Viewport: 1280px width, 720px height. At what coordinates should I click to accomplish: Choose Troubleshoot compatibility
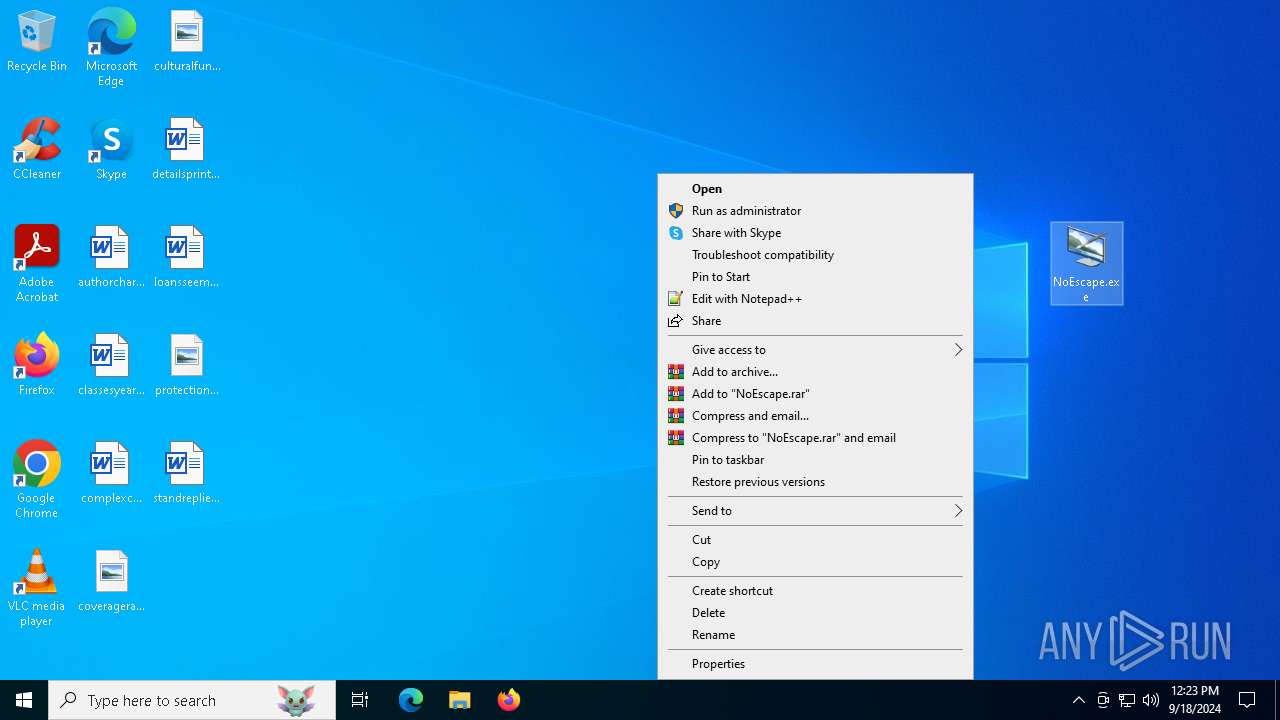815,255
